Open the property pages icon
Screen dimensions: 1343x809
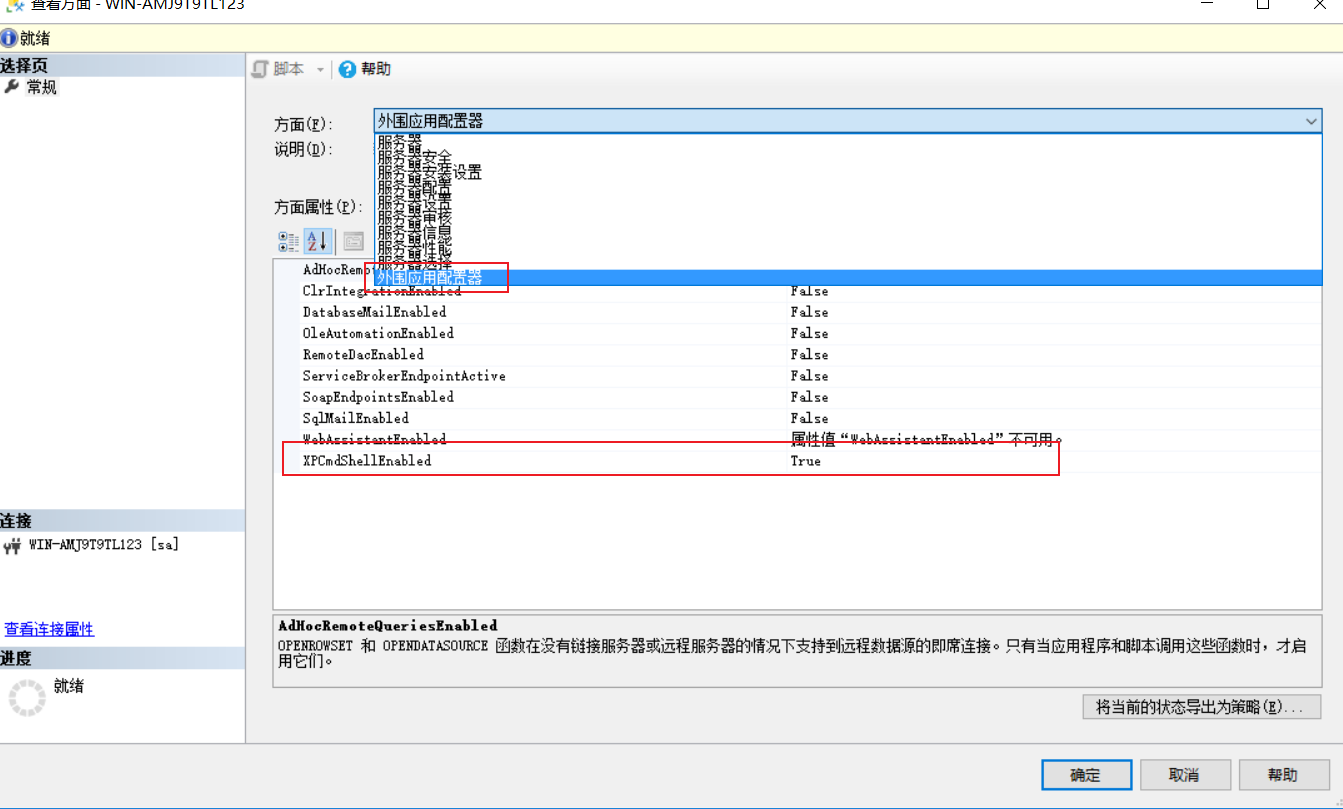coord(353,241)
